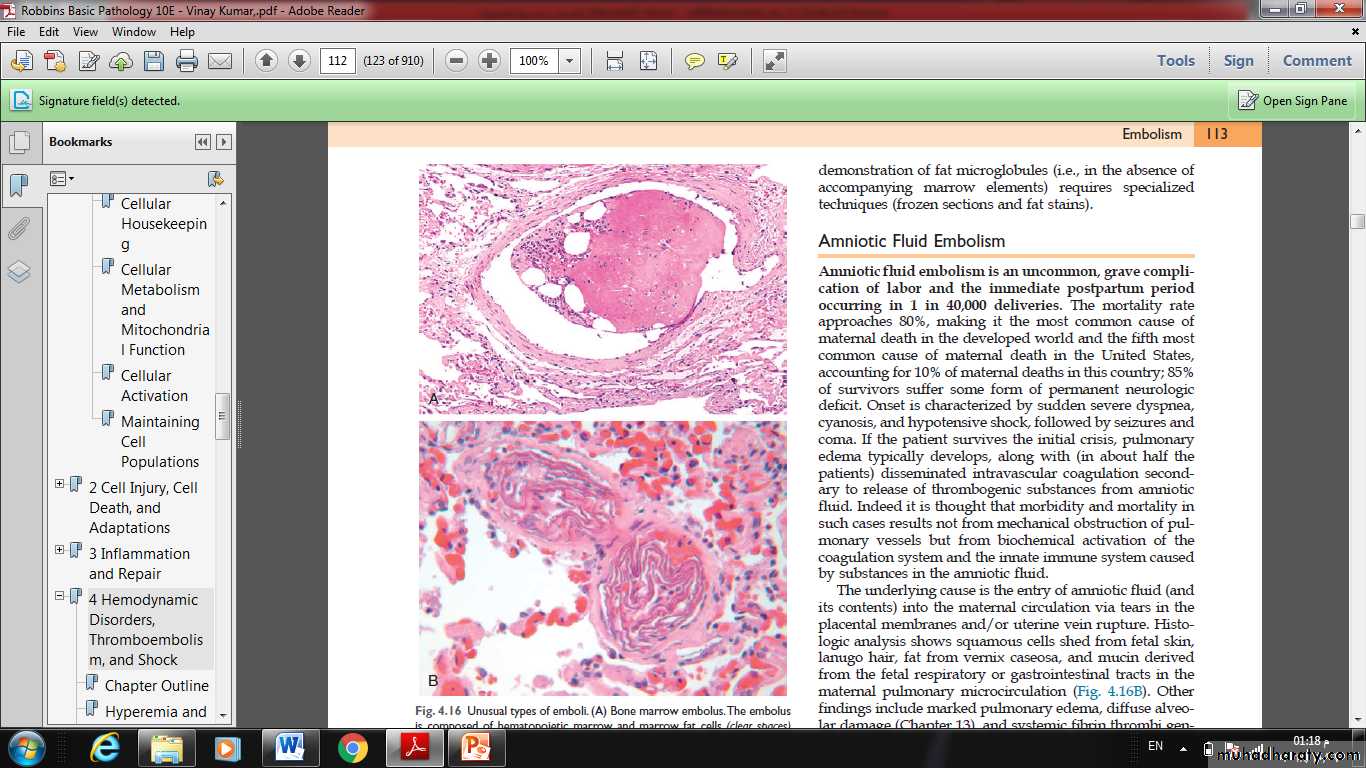Image resolution: width=1366 pixels, height=768 pixels.
Task: Expand the '2 Cell Injury' bookmark
Action: click(x=60, y=484)
